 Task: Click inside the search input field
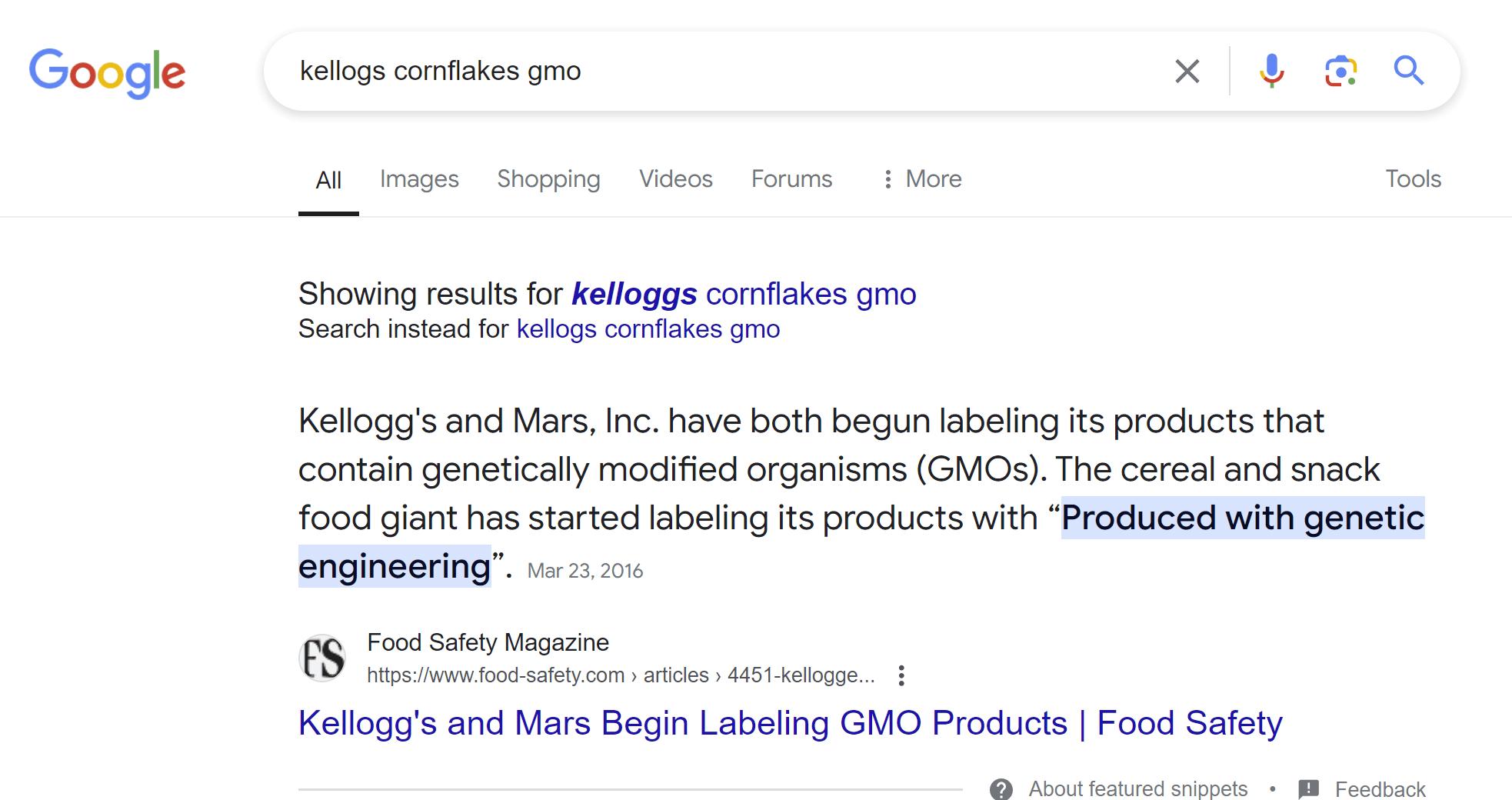[x=692, y=71]
